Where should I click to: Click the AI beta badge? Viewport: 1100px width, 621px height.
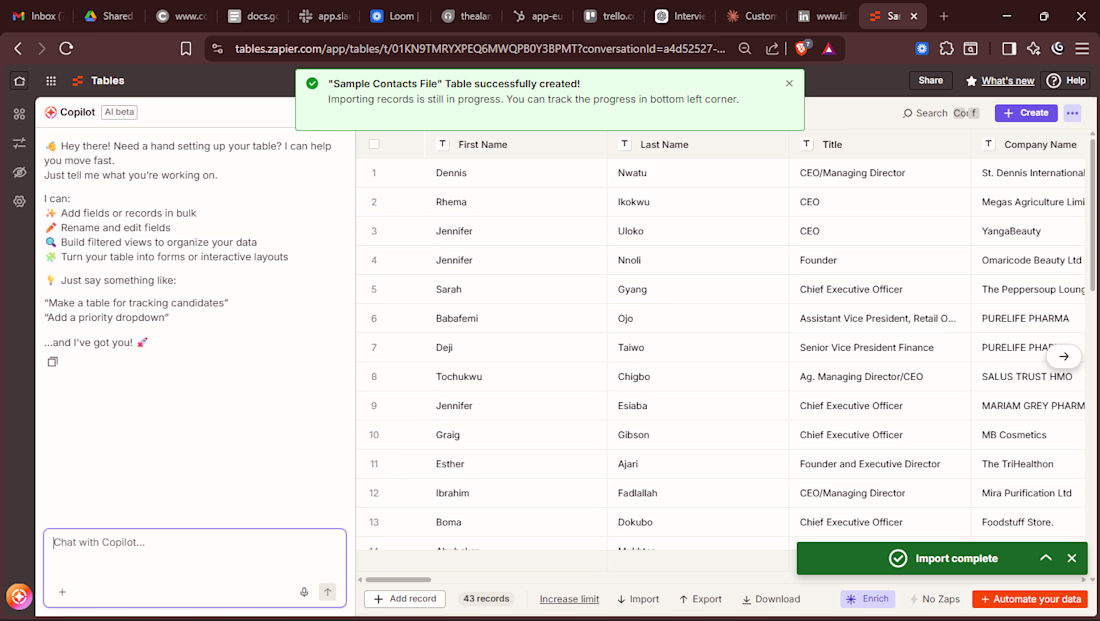[x=119, y=112]
